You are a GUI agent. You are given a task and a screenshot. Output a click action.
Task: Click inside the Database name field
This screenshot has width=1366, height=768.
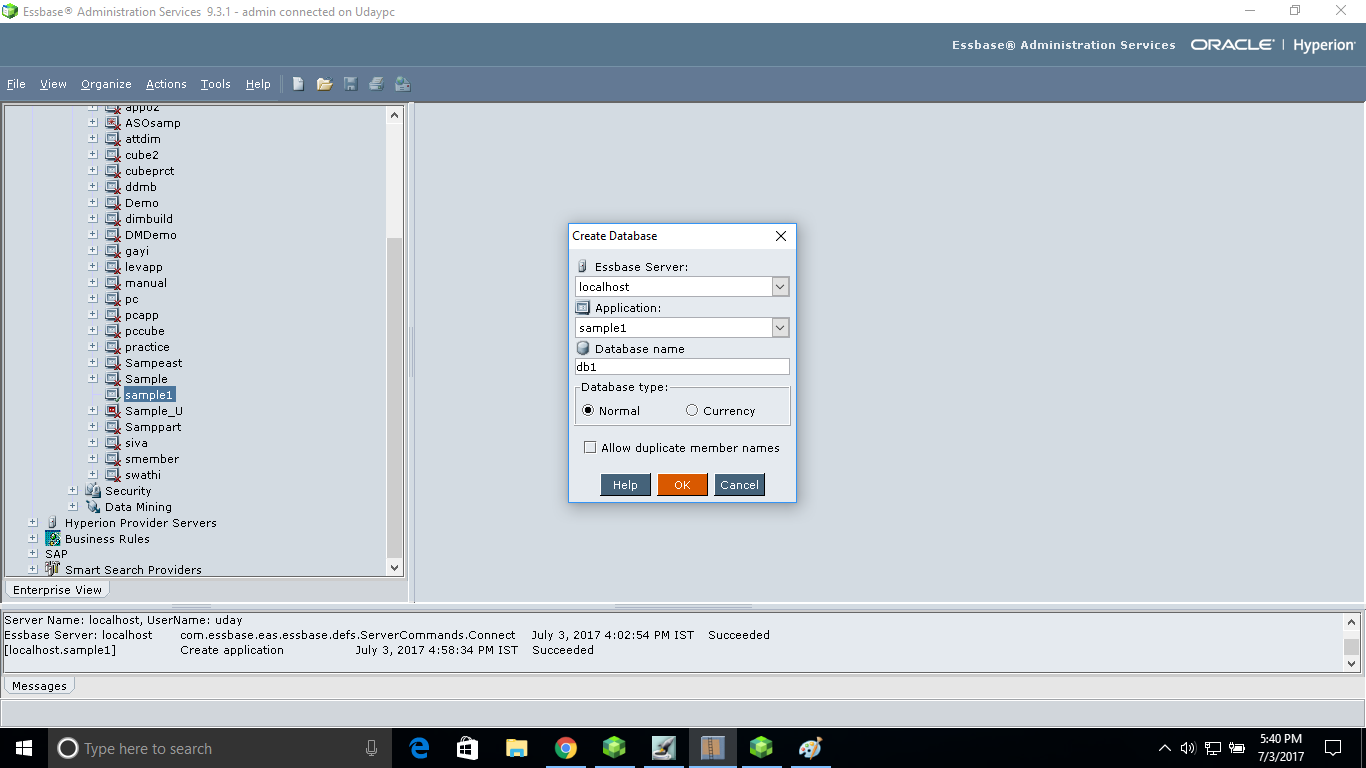[x=682, y=366]
